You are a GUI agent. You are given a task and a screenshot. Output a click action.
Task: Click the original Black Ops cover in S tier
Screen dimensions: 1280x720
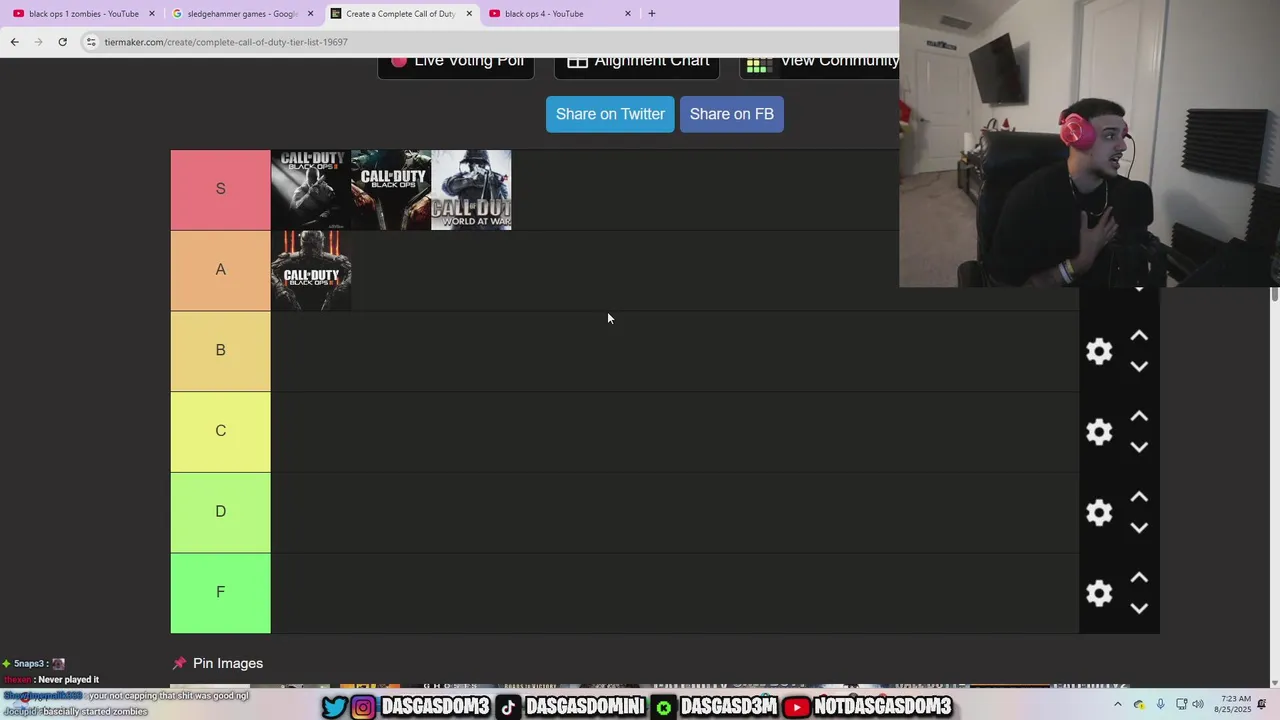coord(391,190)
